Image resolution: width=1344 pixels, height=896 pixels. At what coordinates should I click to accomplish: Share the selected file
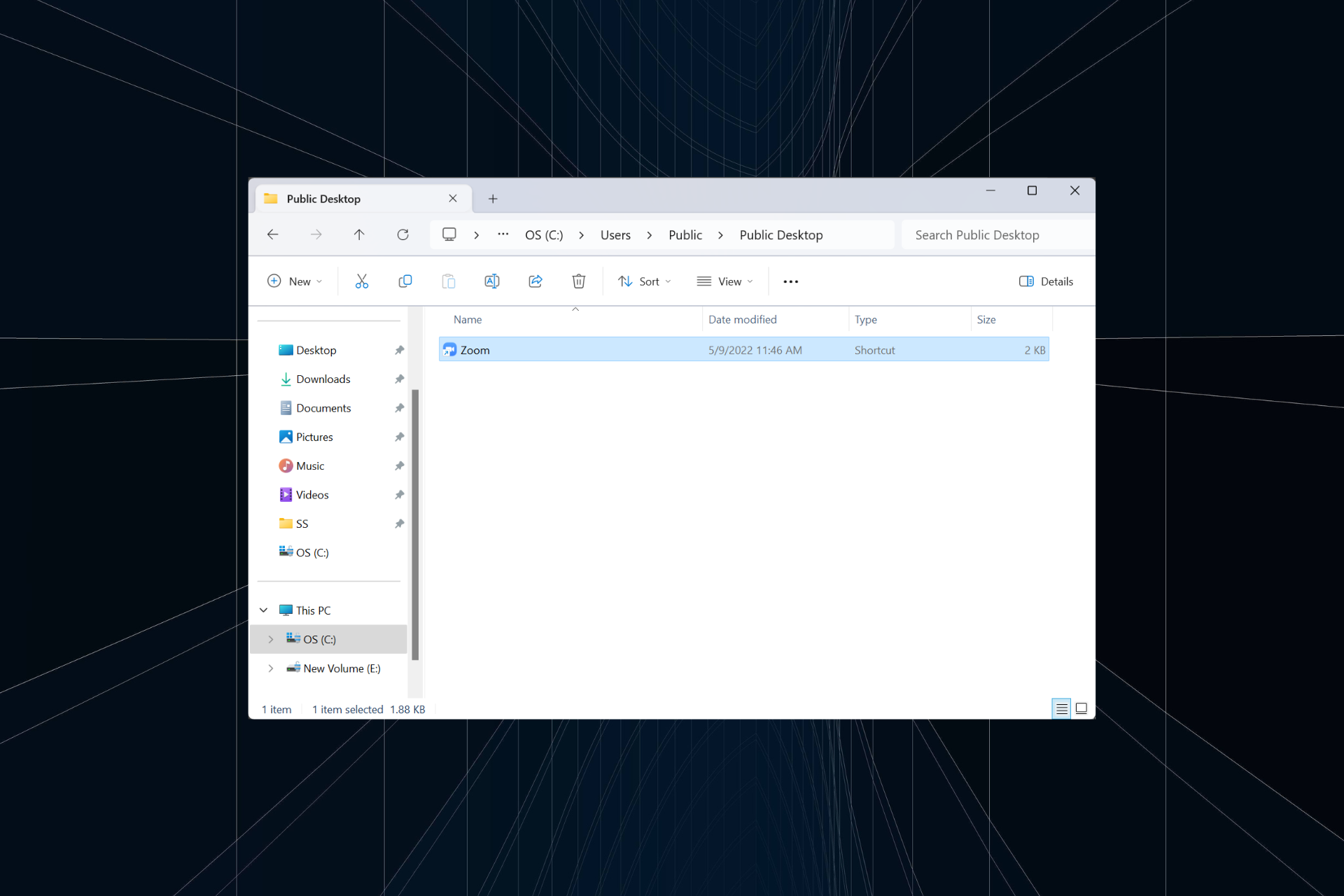[535, 281]
